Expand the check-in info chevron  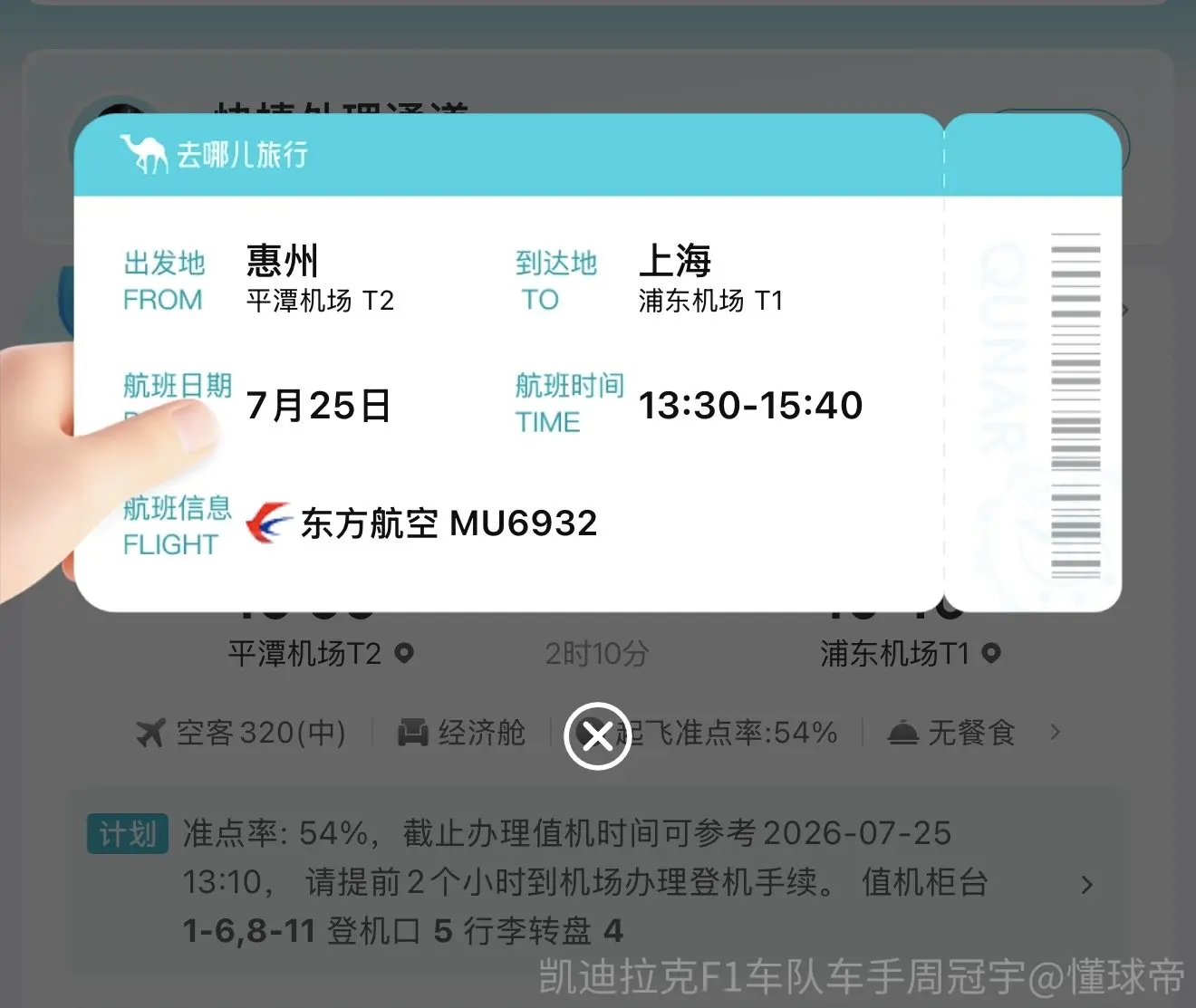[x=1087, y=884]
